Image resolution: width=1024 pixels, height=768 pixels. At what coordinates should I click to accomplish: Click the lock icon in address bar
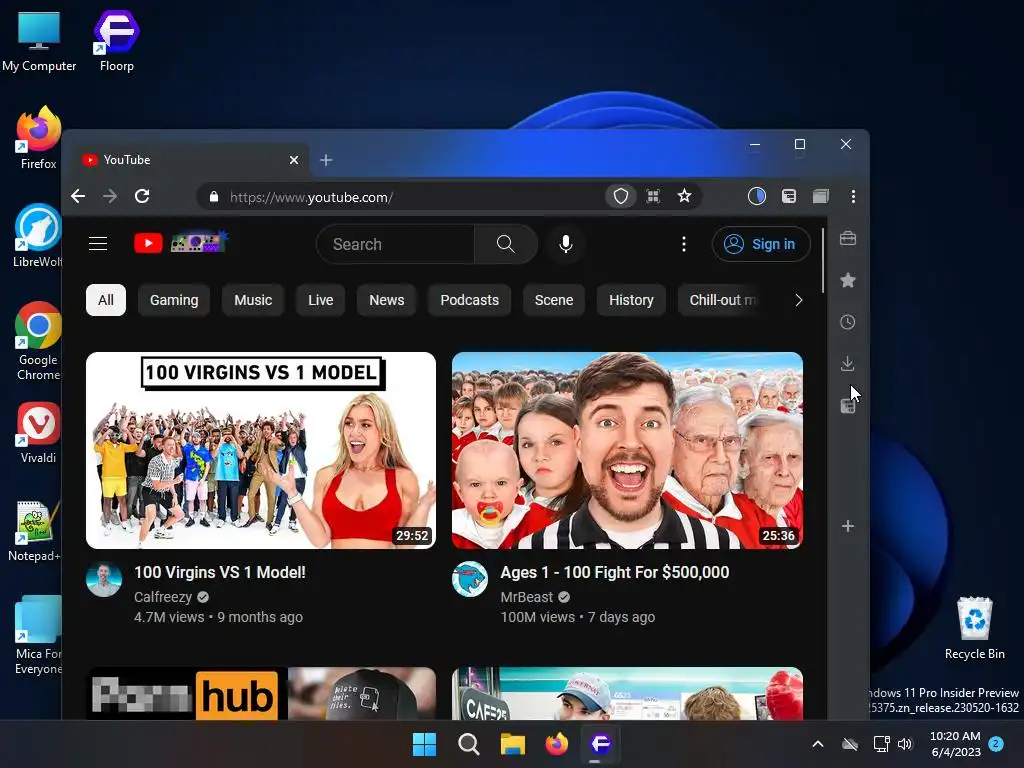(x=214, y=197)
